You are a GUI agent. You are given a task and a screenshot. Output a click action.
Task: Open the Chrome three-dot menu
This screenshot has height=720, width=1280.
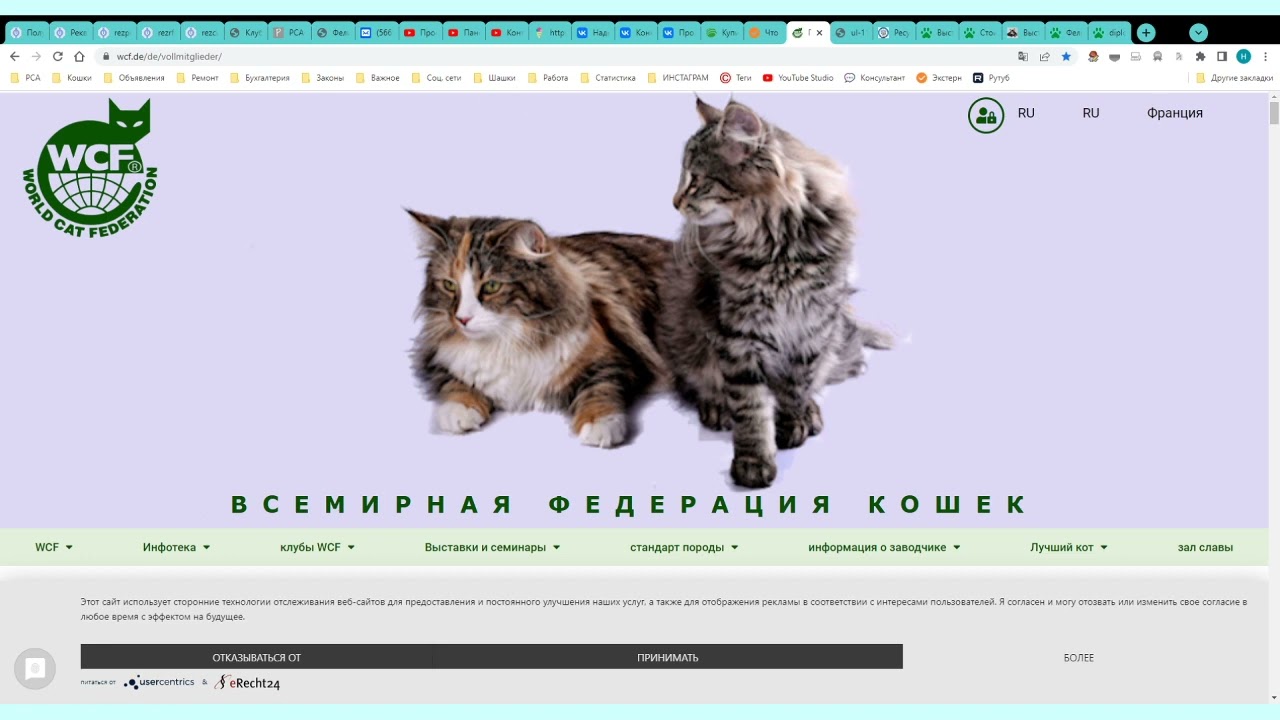(x=1266, y=57)
